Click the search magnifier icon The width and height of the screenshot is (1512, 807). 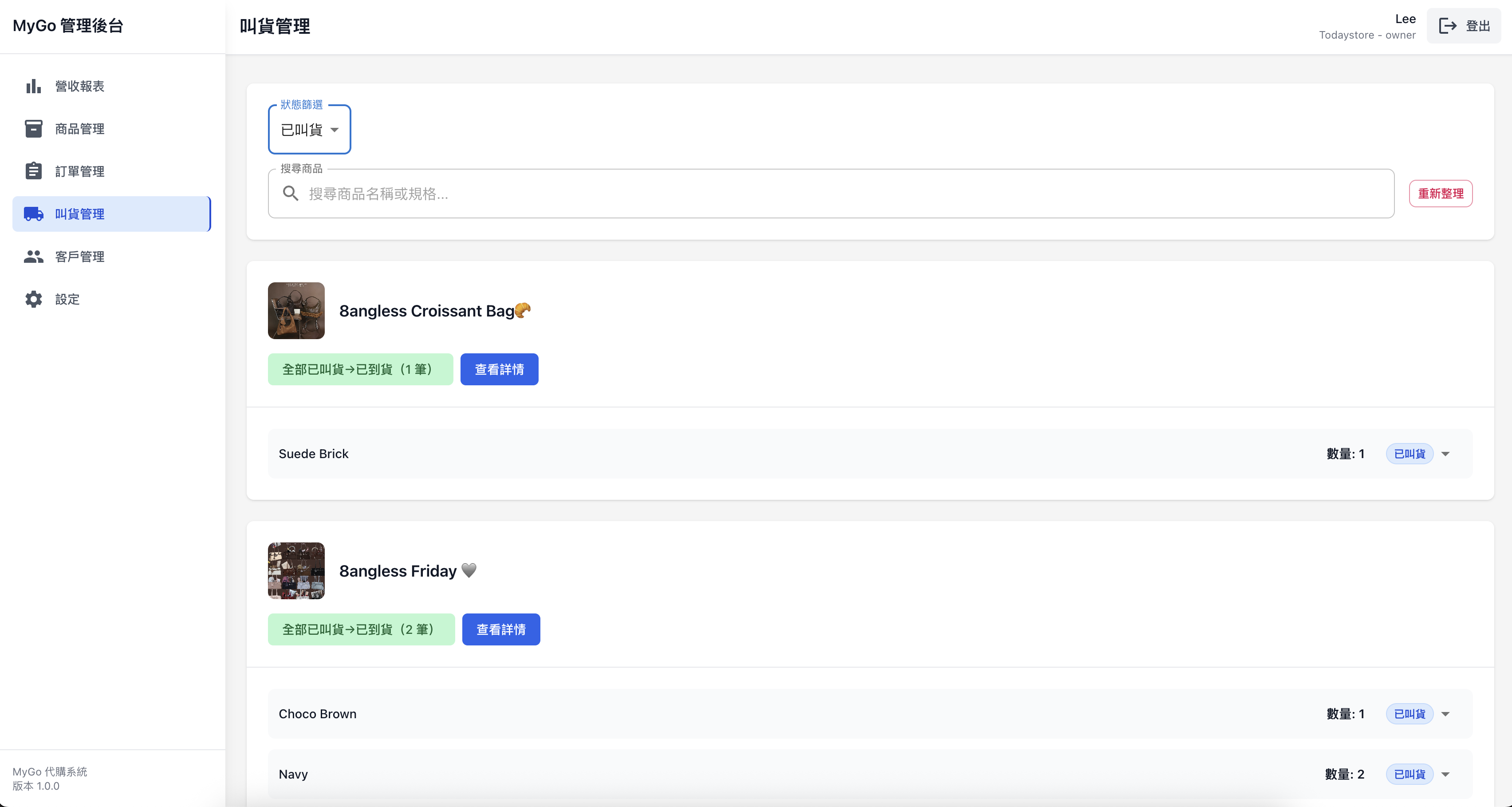[x=291, y=193]
